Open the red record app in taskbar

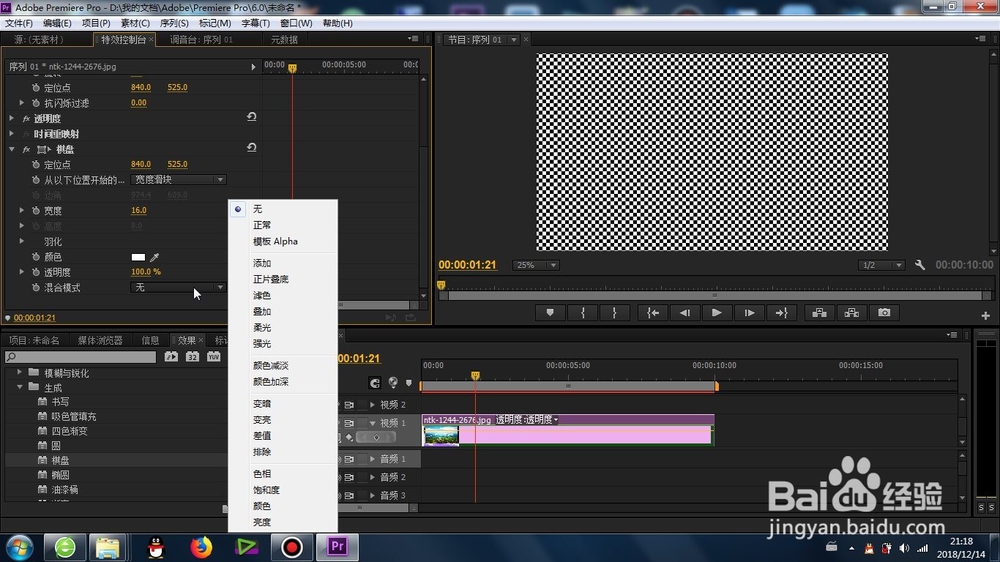point(291,547)
